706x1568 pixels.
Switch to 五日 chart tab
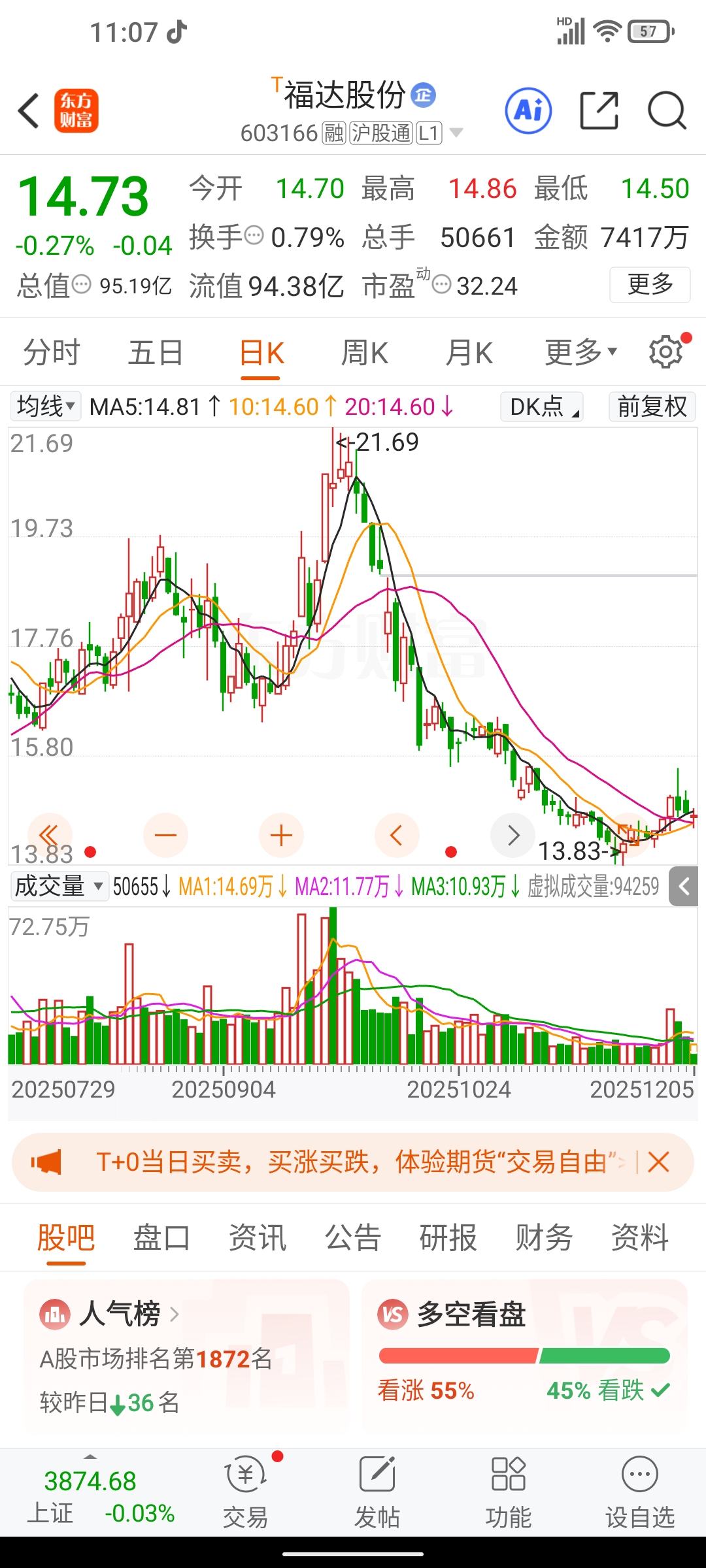tap(156, 352)
